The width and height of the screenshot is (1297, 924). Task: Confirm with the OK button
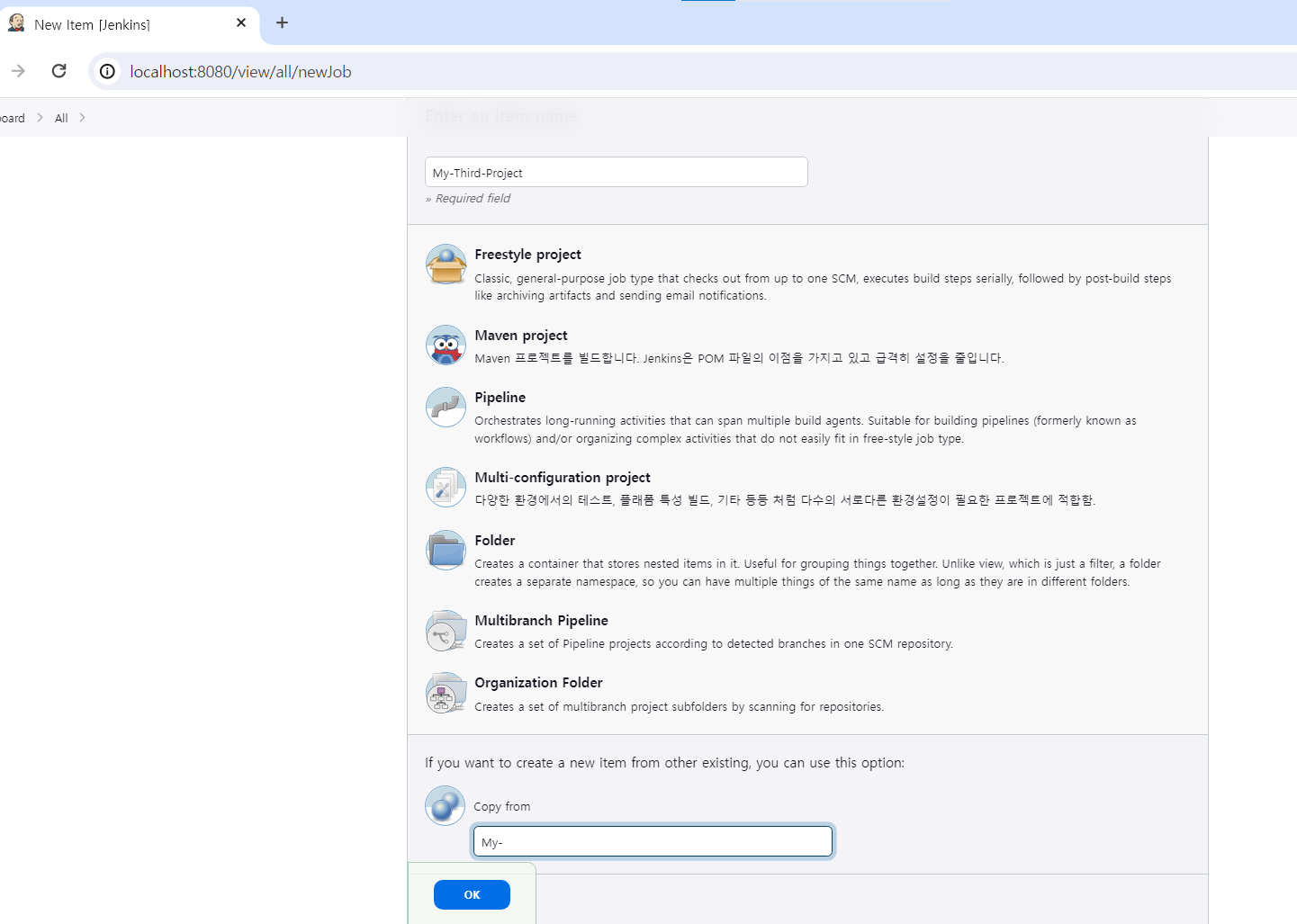coord(472,894)
